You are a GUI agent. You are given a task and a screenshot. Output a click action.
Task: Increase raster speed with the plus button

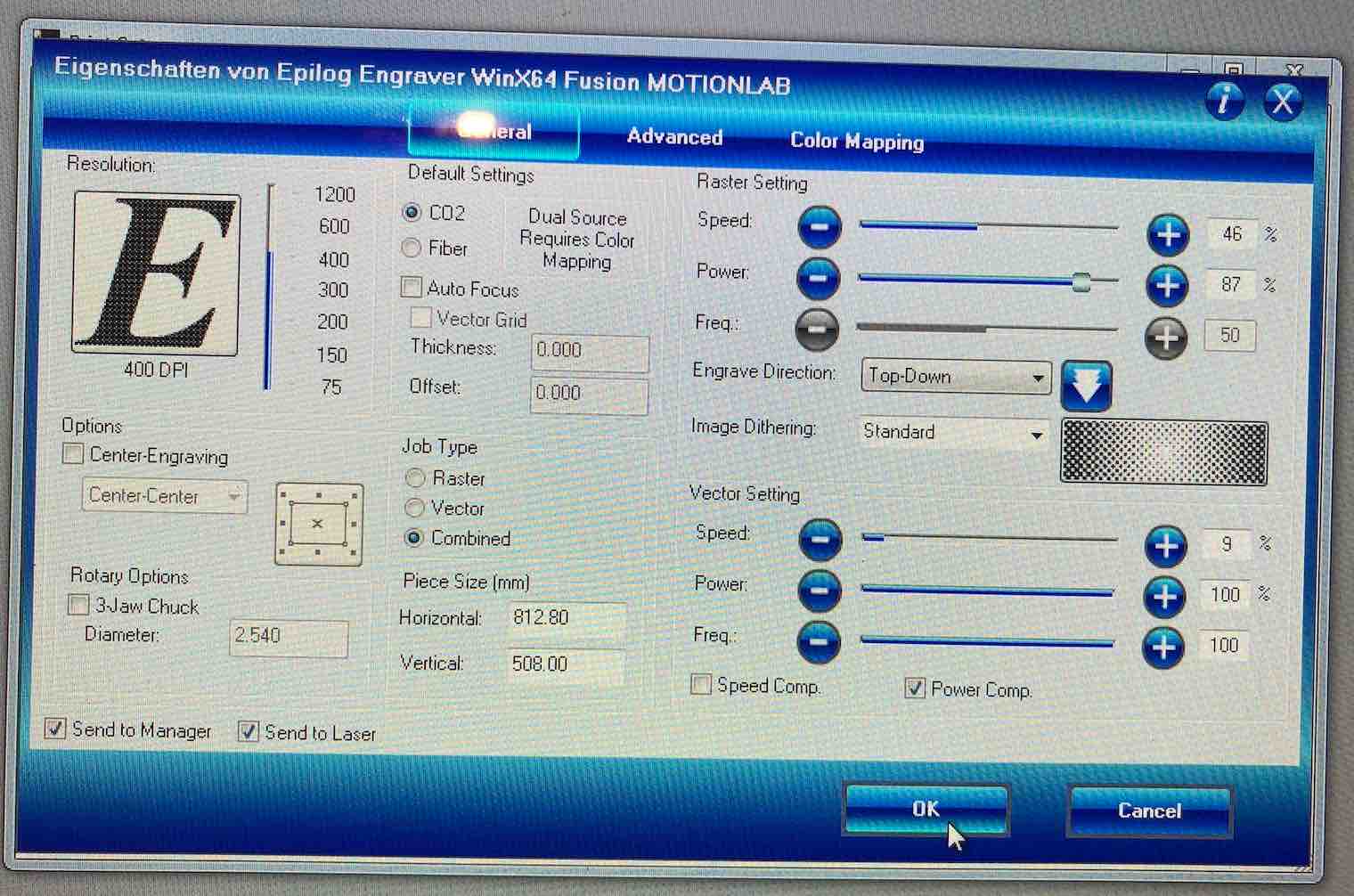tap(1168, 235)
